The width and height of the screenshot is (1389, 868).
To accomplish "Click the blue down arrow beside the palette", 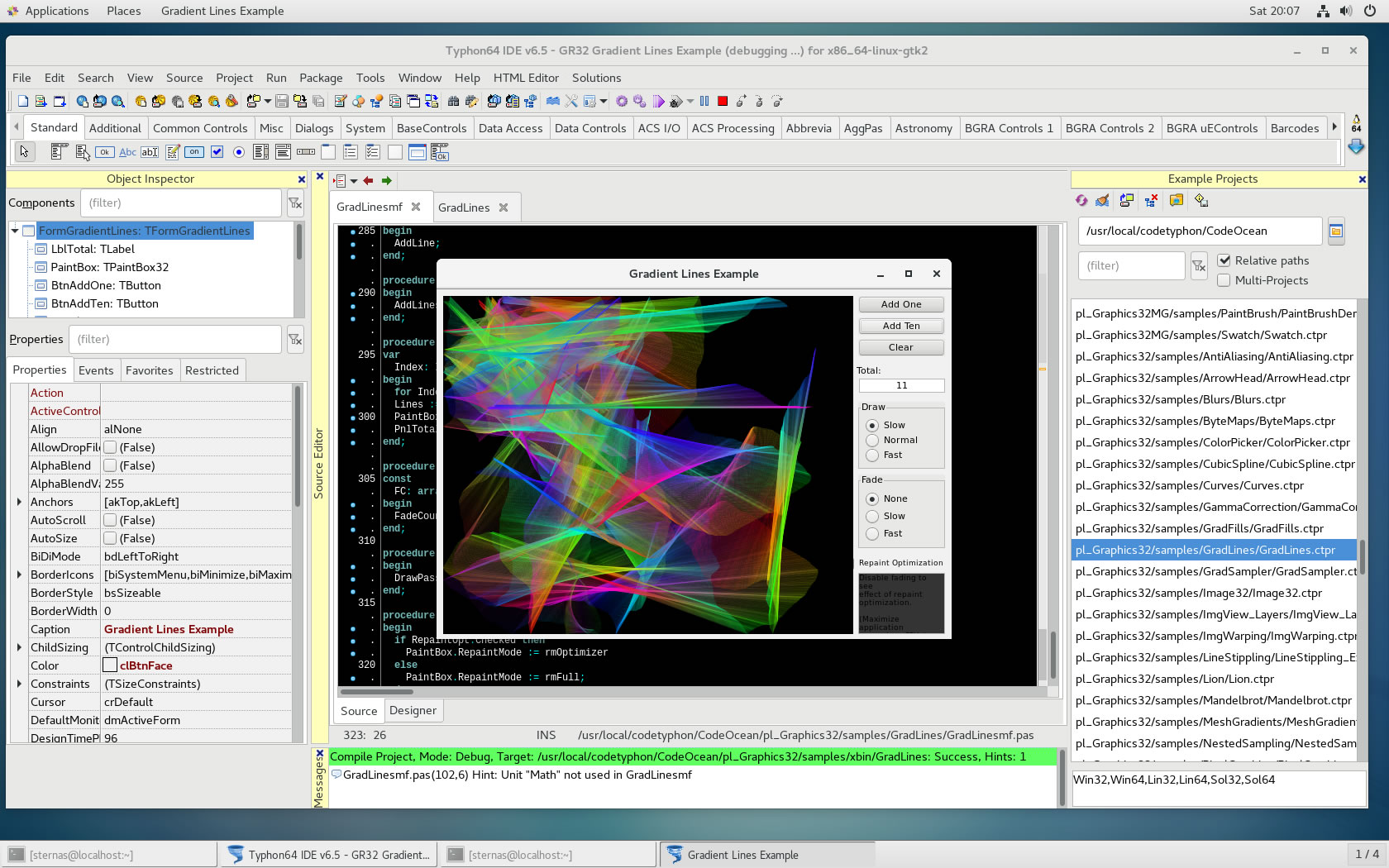I will [1356, 146].
